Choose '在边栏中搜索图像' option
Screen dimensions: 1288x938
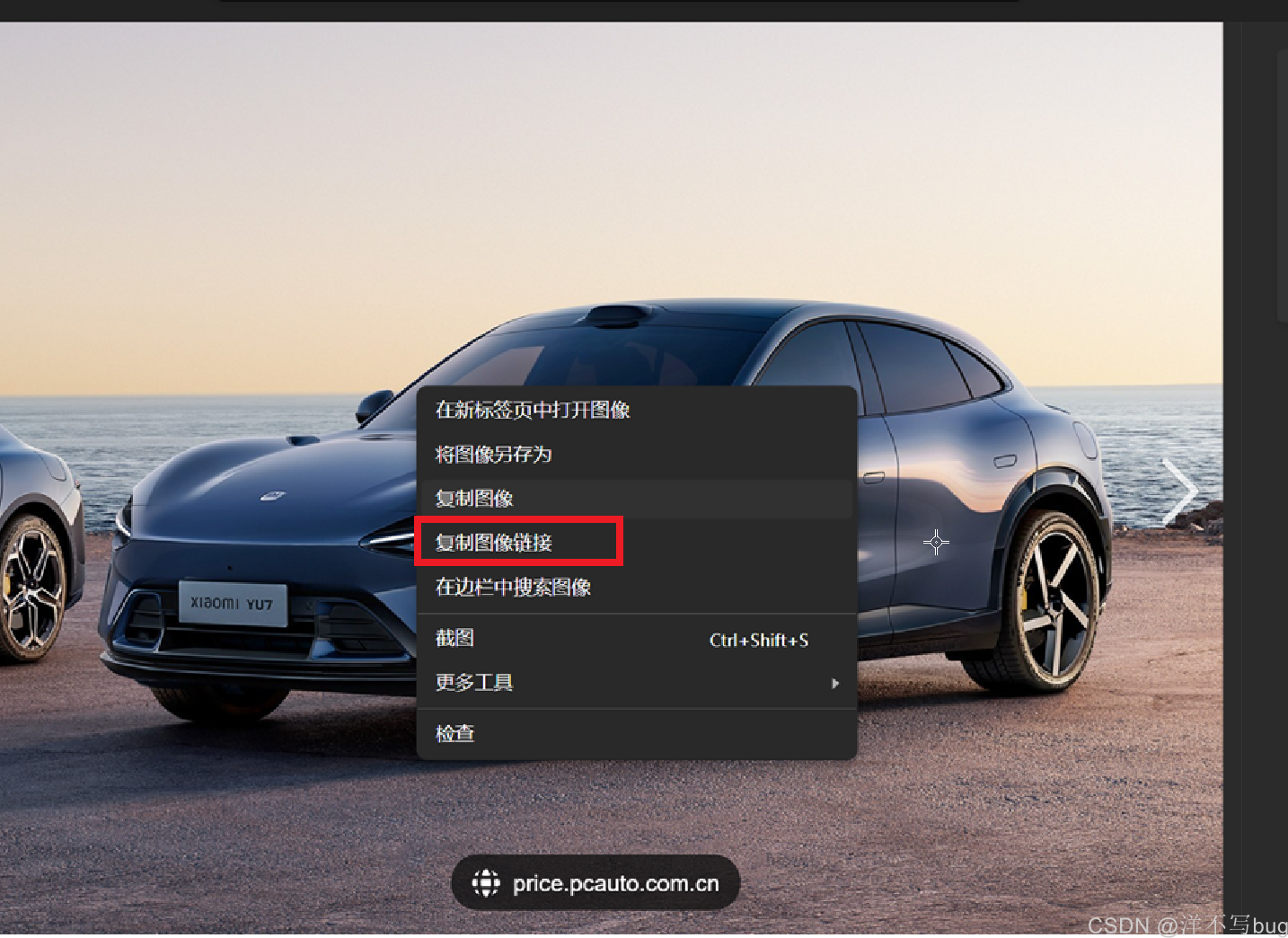click(637, 588)
